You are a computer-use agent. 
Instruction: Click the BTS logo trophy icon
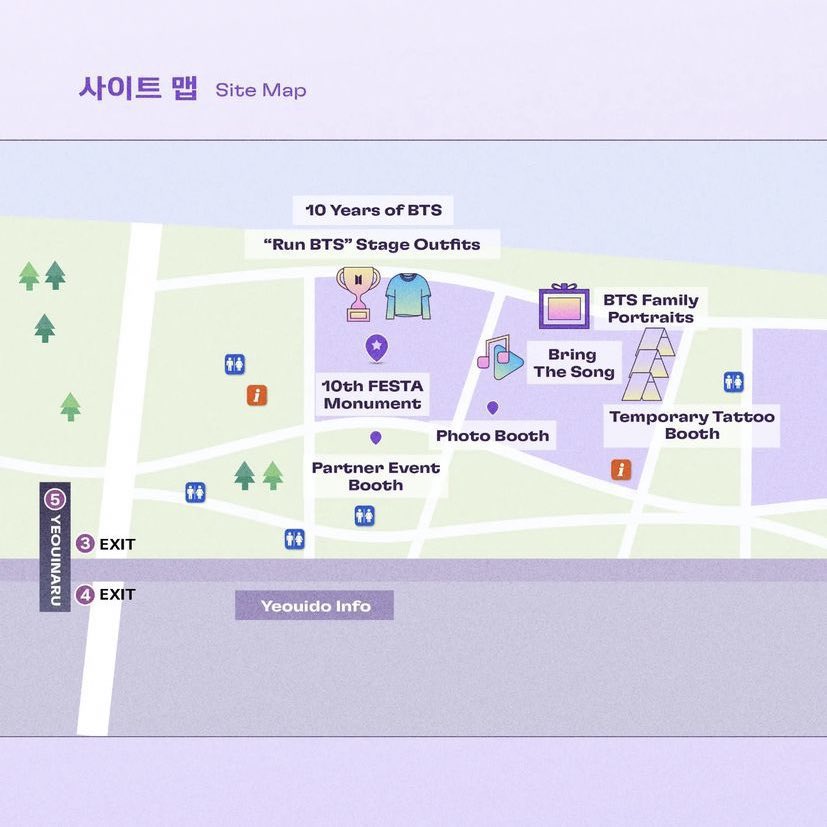click(358, 294)
